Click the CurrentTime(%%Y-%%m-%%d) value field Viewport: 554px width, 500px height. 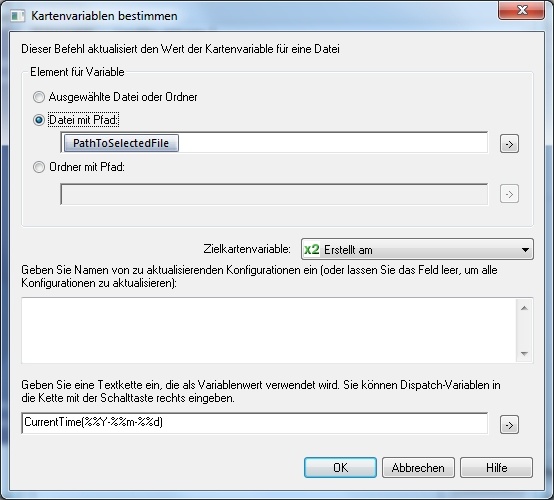point(255,423)
